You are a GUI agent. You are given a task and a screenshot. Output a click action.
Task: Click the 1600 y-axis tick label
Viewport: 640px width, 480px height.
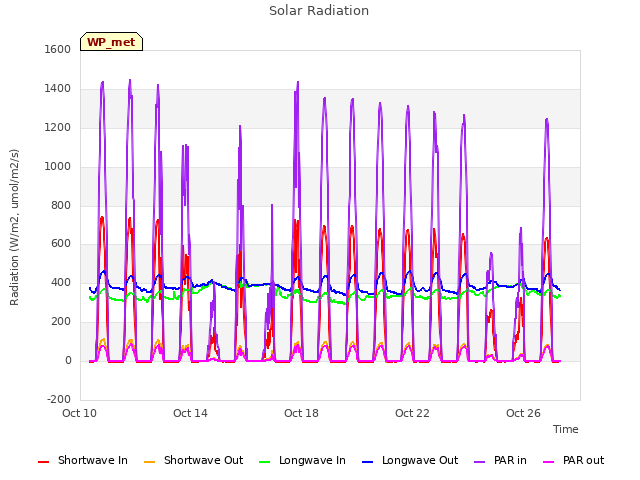click(x=58, y=49)
